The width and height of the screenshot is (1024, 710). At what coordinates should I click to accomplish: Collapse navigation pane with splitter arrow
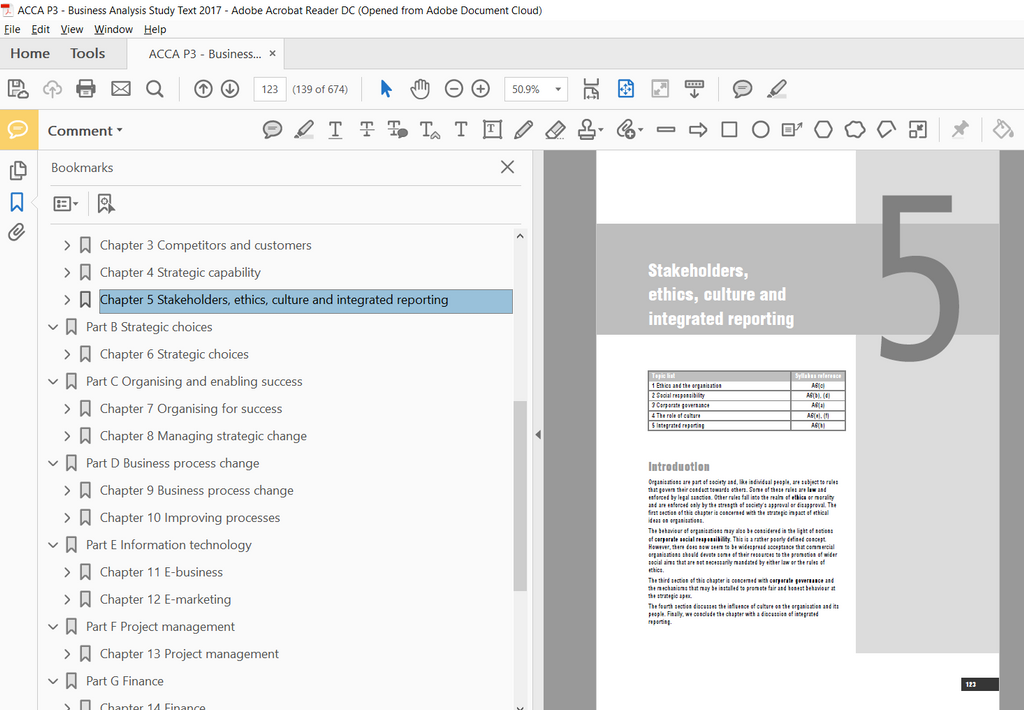click(537, 434)
